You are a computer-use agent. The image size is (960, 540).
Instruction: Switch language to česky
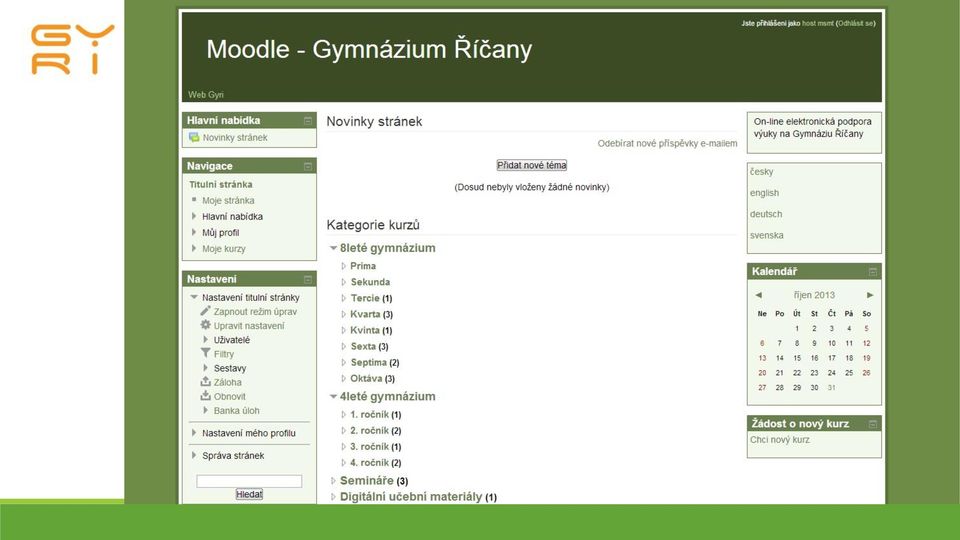tap(762, 171)
